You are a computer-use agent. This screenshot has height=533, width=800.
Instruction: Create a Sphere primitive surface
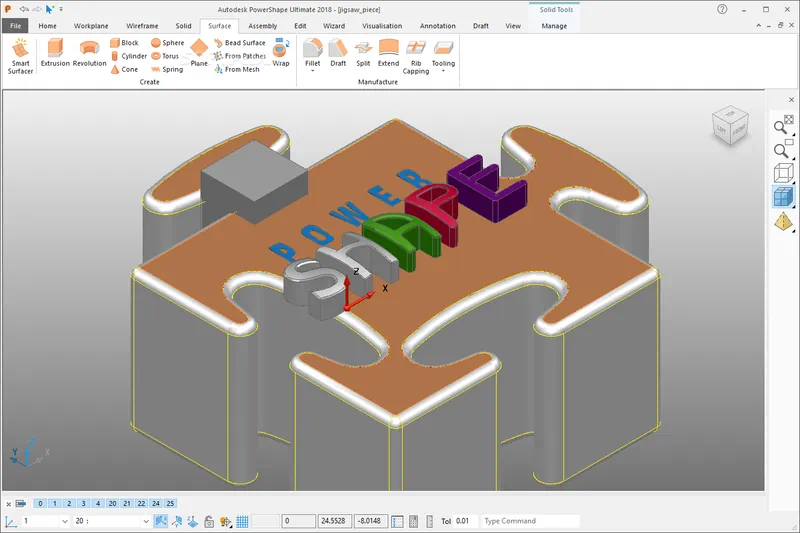click(x=167, y=43)
